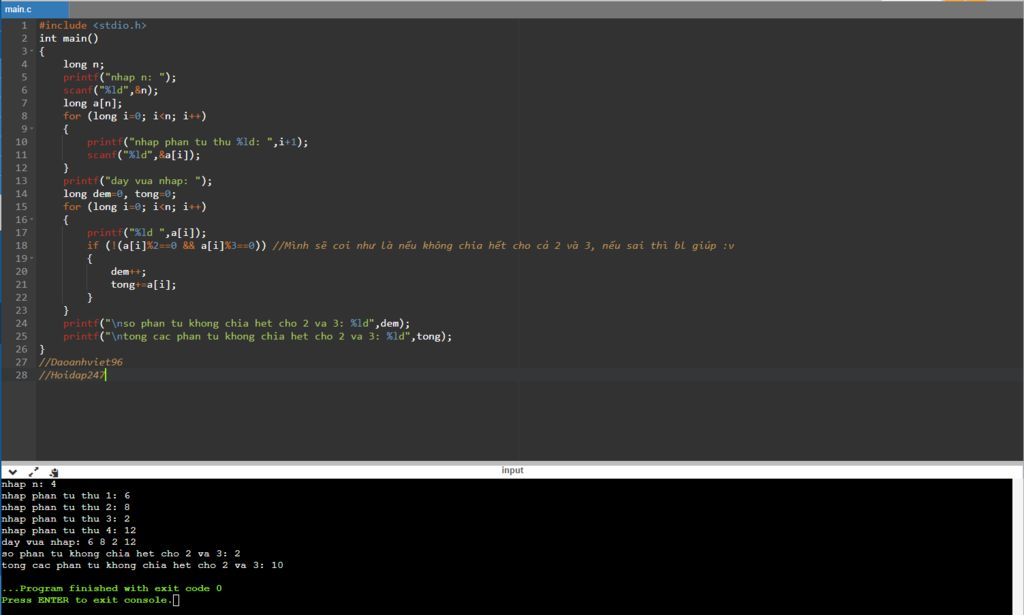Open the input tab of the console
This screenshot has width=1024, height=615.
tap(512, 470)
